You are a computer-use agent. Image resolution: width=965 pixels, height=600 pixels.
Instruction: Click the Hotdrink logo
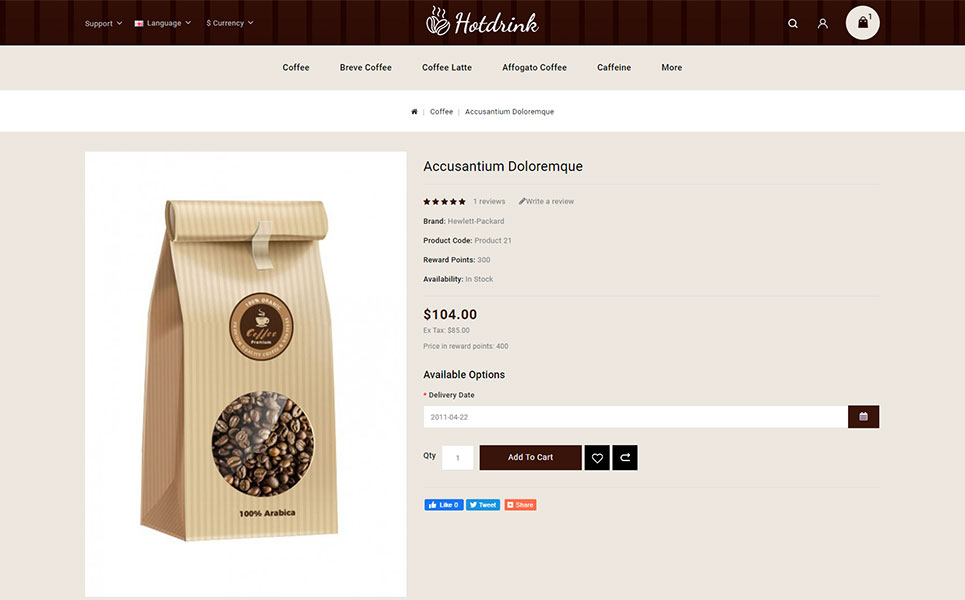(482, 22)
